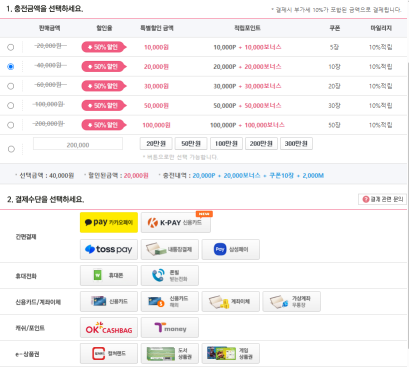Choose 게임 상품권 game voucher option
Image resolution: width=409 pixels, height=367 pixels.
tap(231, 353)
